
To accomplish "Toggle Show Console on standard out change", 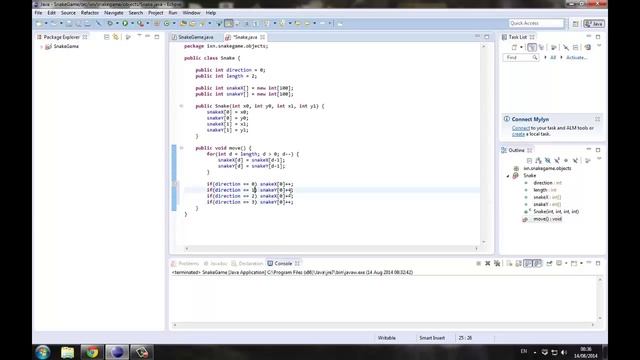I will coord(528,264).
